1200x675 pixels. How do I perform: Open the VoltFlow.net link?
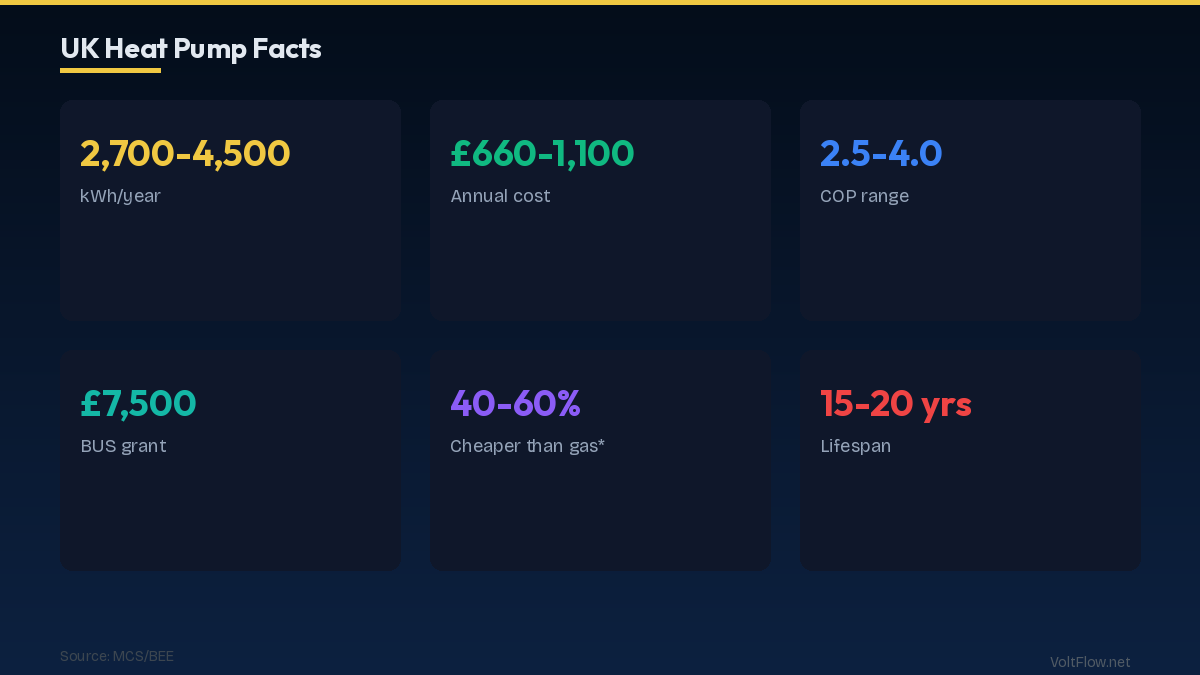pos(1090,662)
